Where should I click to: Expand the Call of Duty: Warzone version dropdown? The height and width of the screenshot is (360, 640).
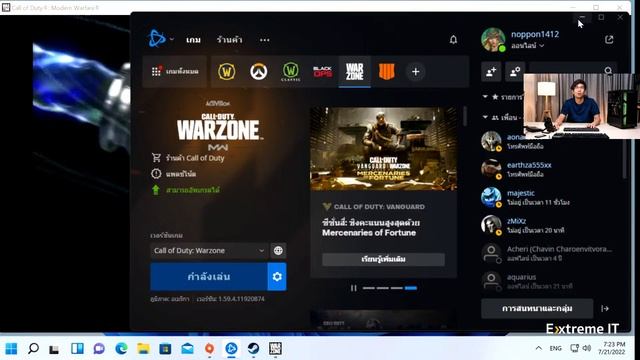[209, 251]
